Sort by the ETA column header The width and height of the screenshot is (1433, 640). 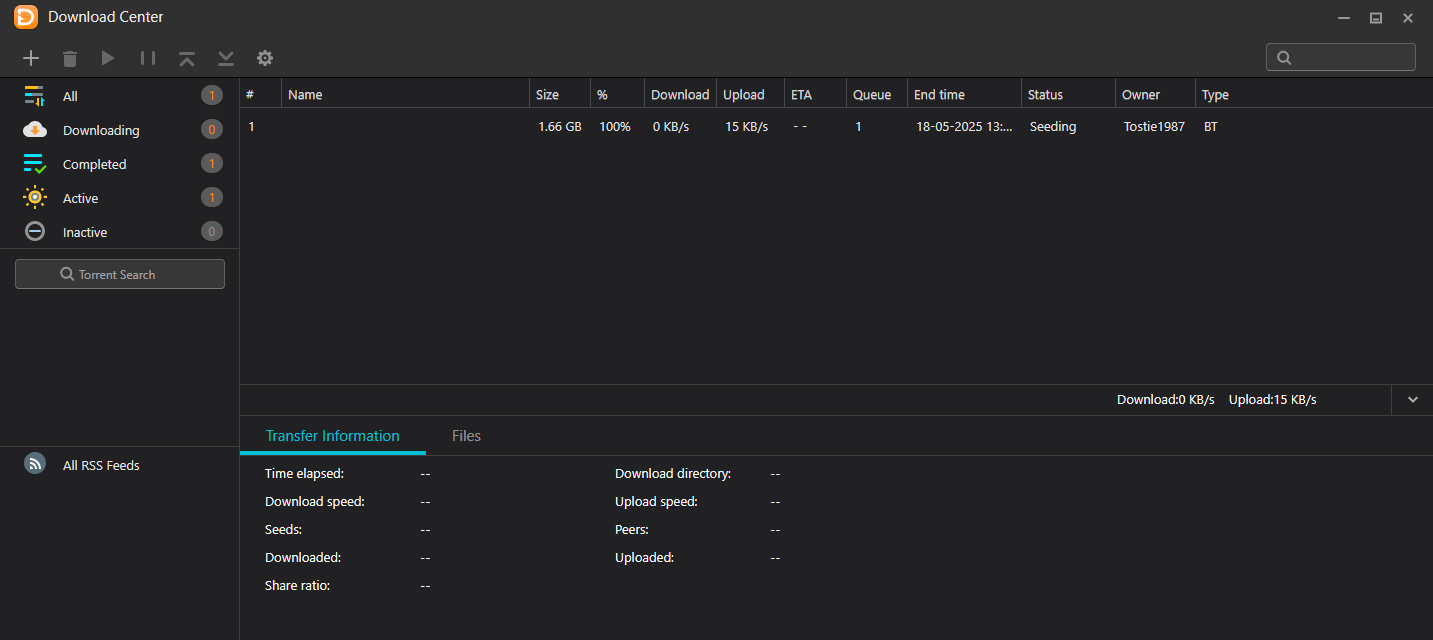[815, 95]
